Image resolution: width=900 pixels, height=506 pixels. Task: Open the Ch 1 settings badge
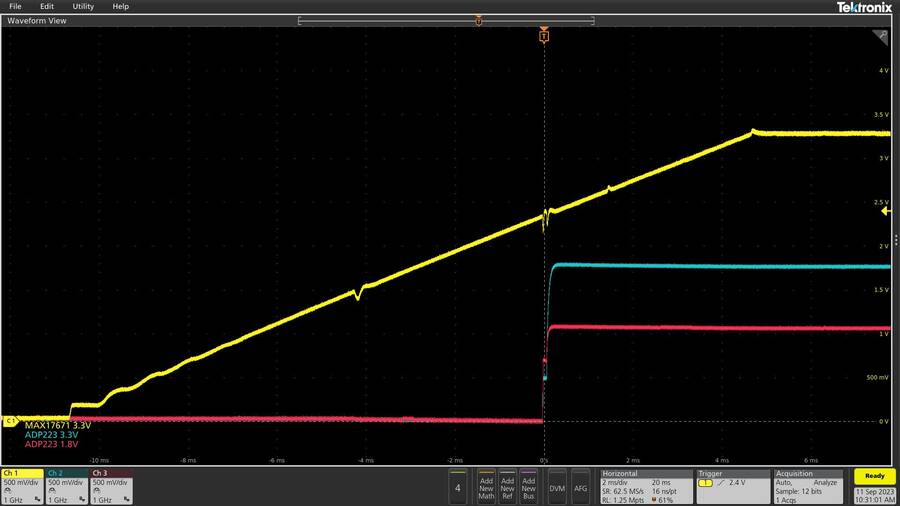(x=22, y=484)
